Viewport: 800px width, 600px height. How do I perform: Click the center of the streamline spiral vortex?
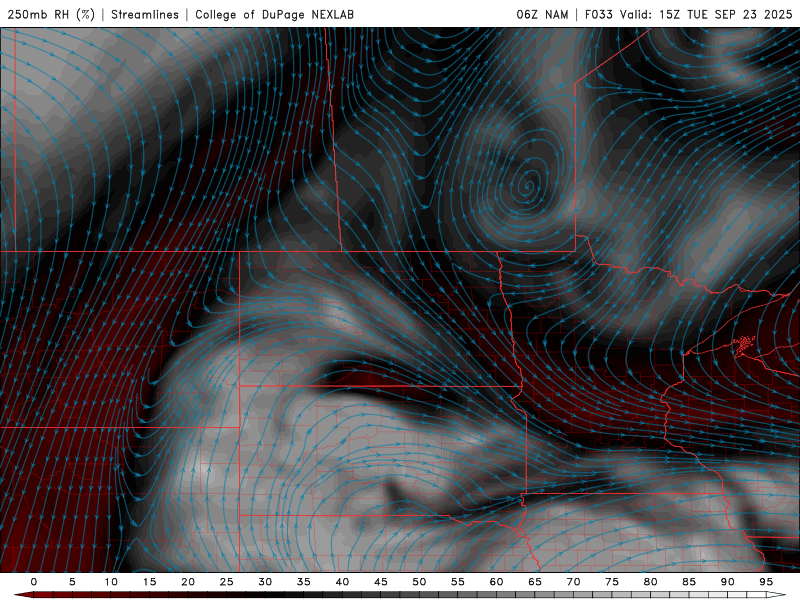click(529, 186)
